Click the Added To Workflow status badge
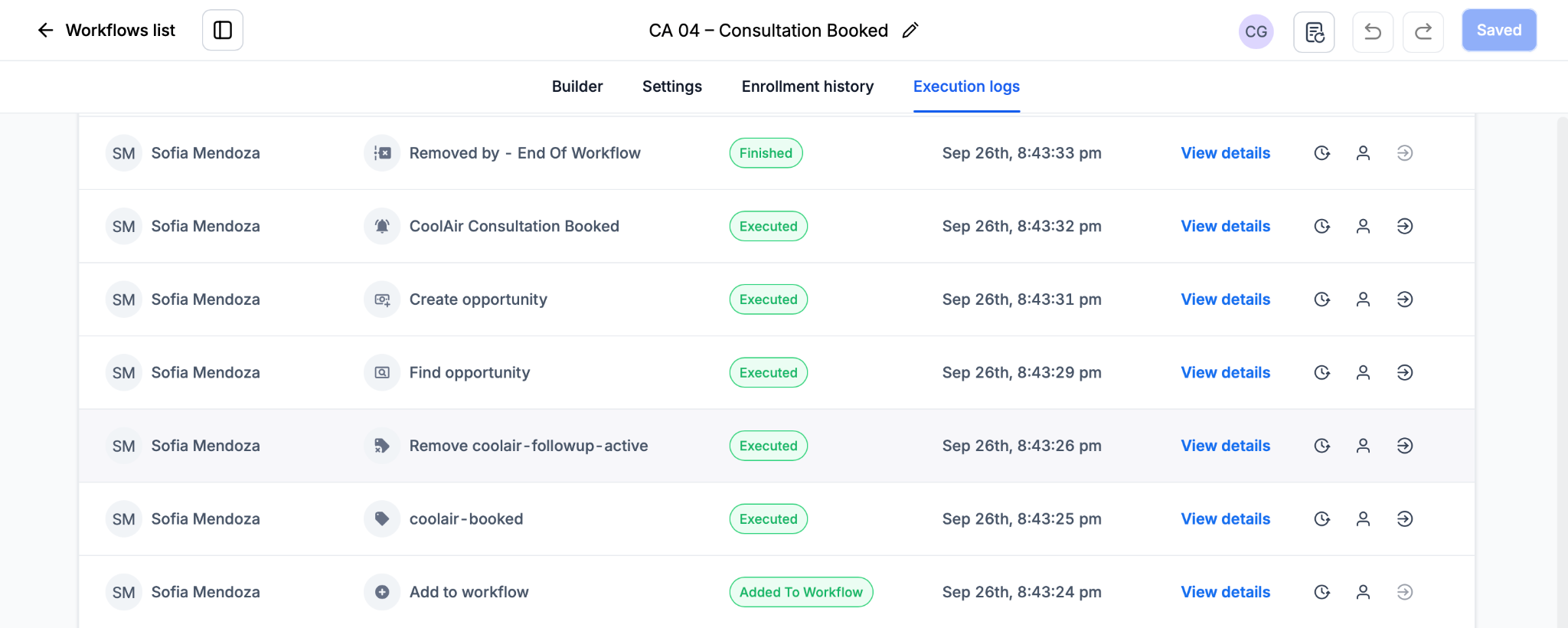This screenshot has height=628, width=1568. (801, 592)
